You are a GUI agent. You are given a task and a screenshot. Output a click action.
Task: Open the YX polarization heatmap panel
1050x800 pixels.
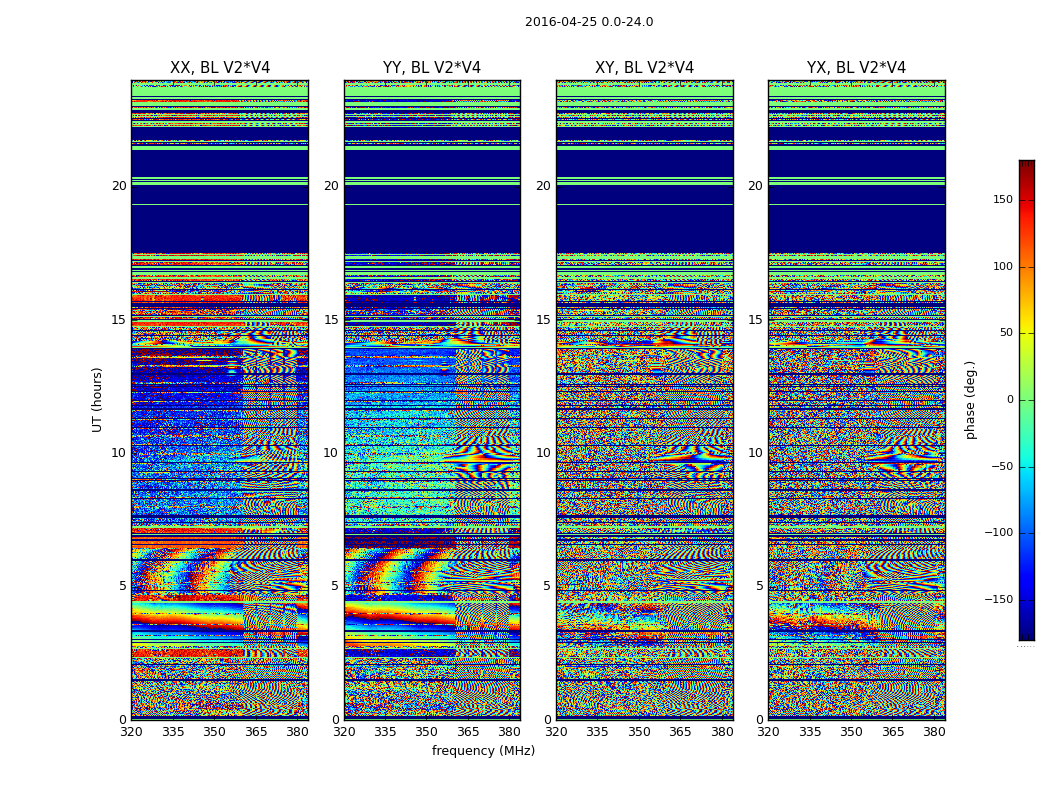856,400
